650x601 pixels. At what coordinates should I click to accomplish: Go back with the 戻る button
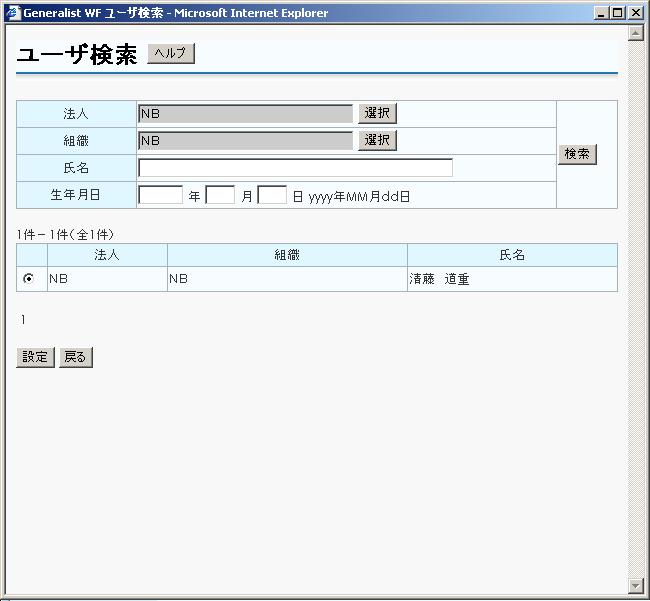point(75,357)
